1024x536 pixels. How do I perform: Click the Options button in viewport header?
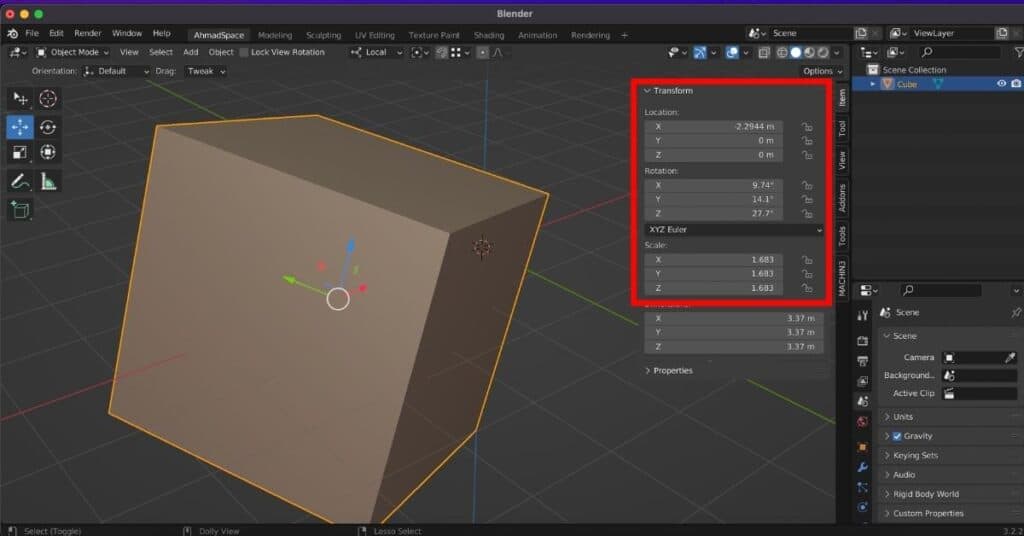[821, 71]
